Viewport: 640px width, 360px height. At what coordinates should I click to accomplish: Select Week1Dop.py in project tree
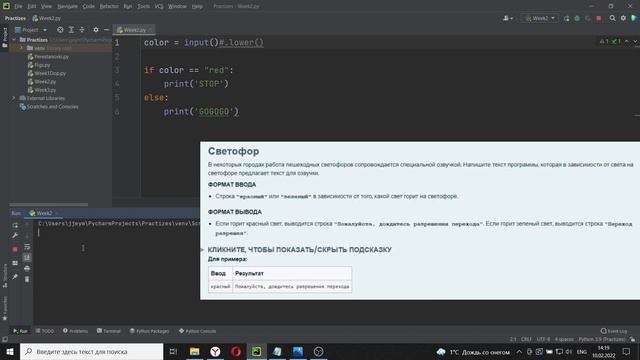pyautogui.click(x=47, y=73)
